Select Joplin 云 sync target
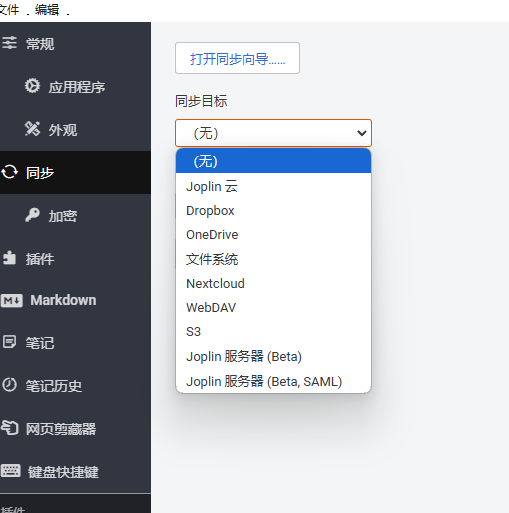Image resolution: width=509 pixels, height=513 pixels. point(273,186)
